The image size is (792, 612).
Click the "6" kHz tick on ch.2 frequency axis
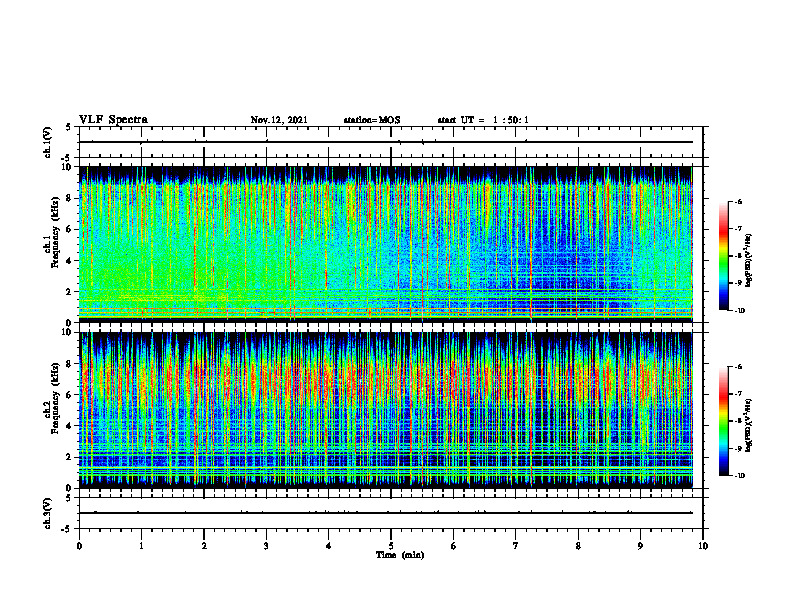point(70,395)
